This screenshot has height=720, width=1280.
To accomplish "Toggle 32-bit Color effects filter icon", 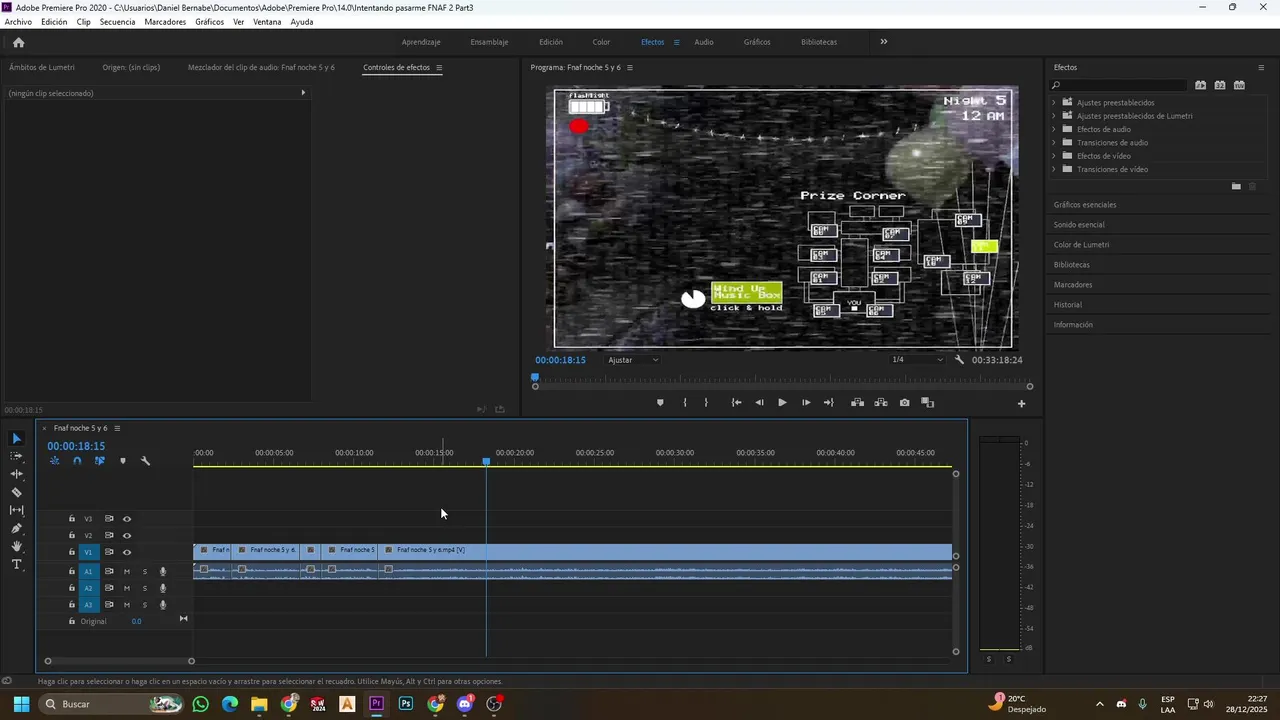I will (1220, 85).
